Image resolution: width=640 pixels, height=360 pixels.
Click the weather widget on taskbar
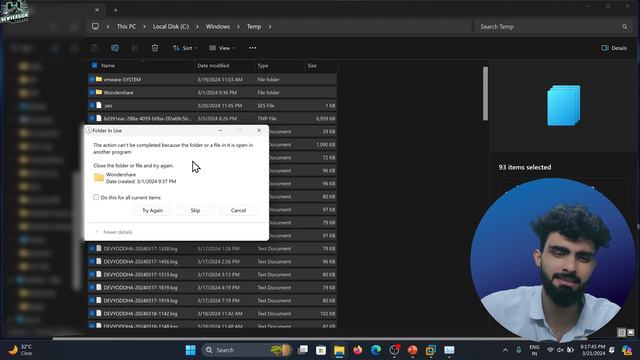click(20, 350)
